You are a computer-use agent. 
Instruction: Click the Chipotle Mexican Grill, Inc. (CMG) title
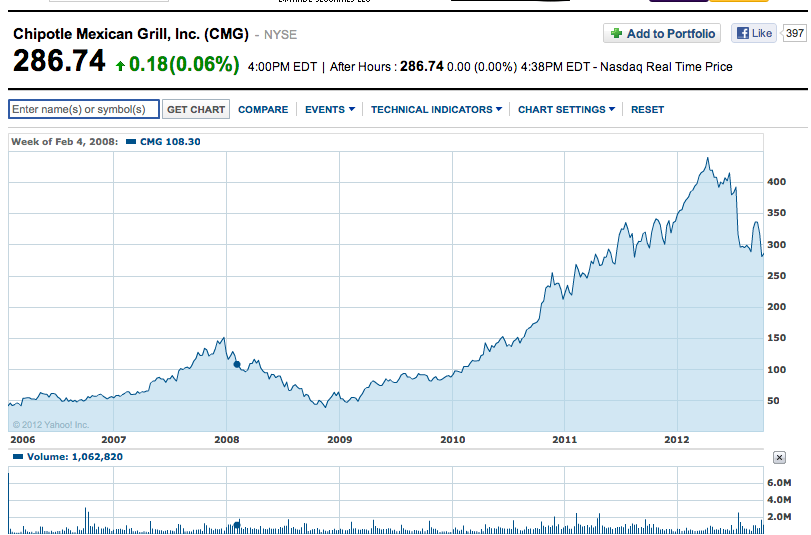[131, 34]
